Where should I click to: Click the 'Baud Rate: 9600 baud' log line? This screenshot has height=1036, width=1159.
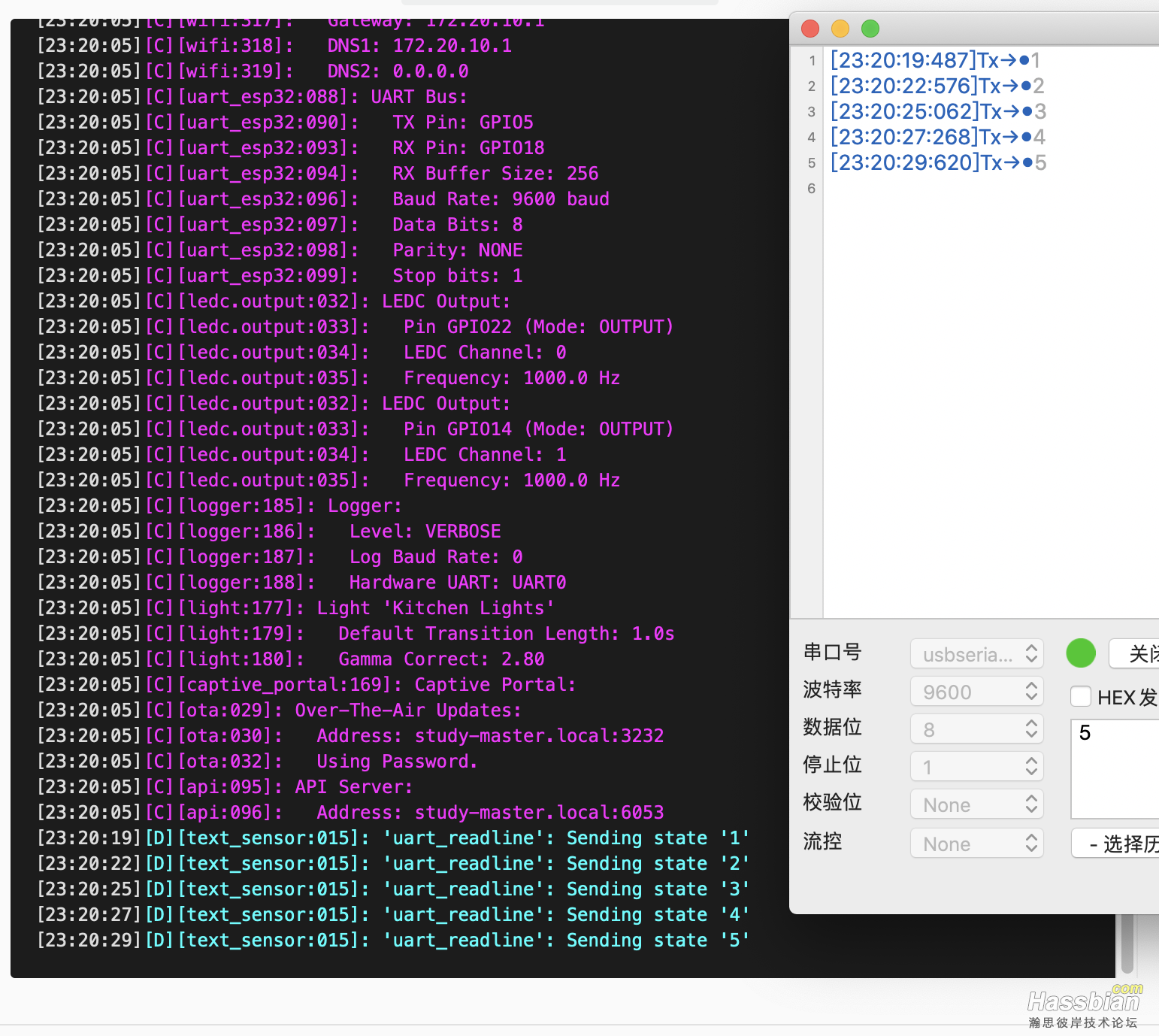click(x=323, y=198)
